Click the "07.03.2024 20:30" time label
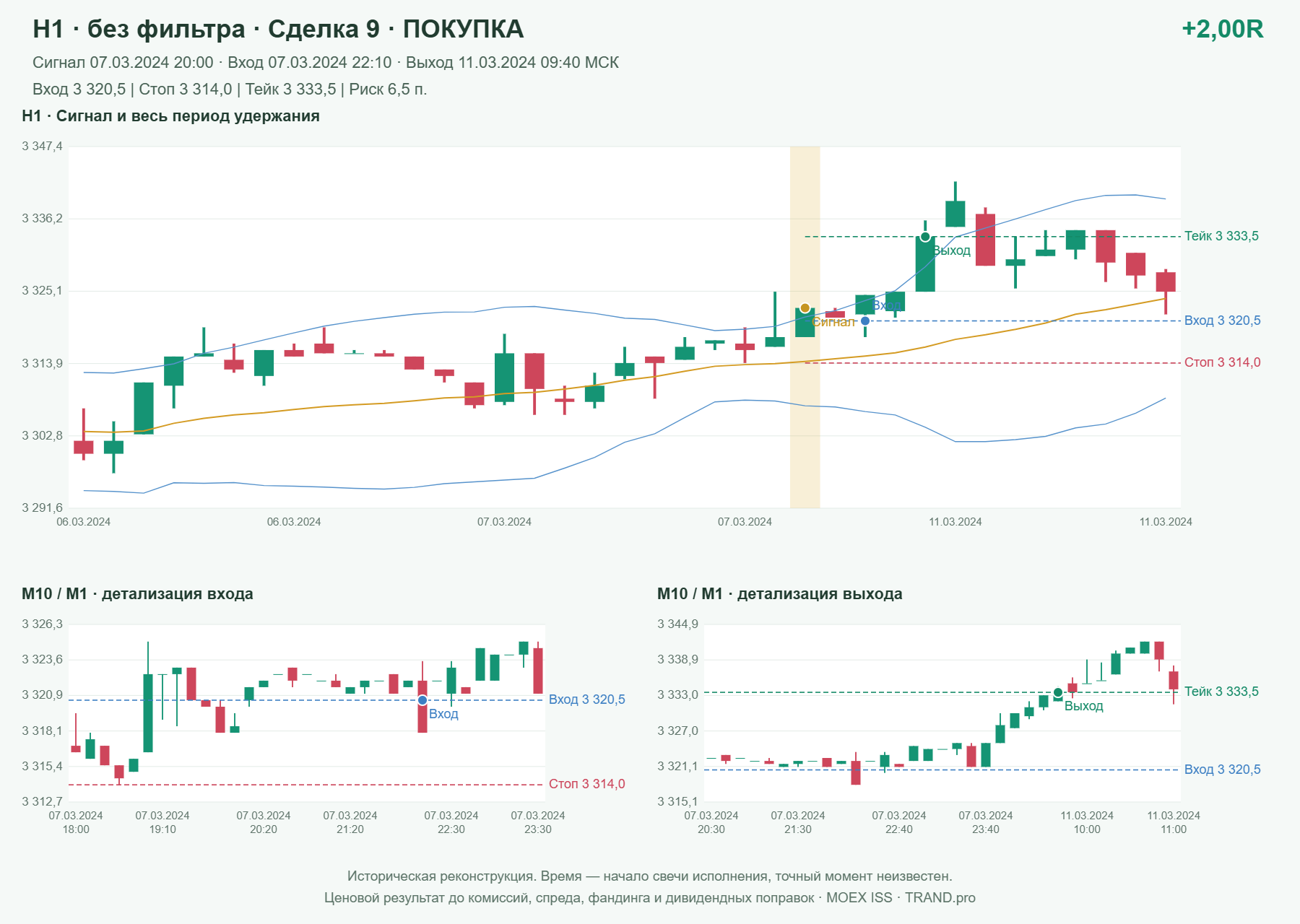Screen dimensions: 1300x924 pos(711,822)
